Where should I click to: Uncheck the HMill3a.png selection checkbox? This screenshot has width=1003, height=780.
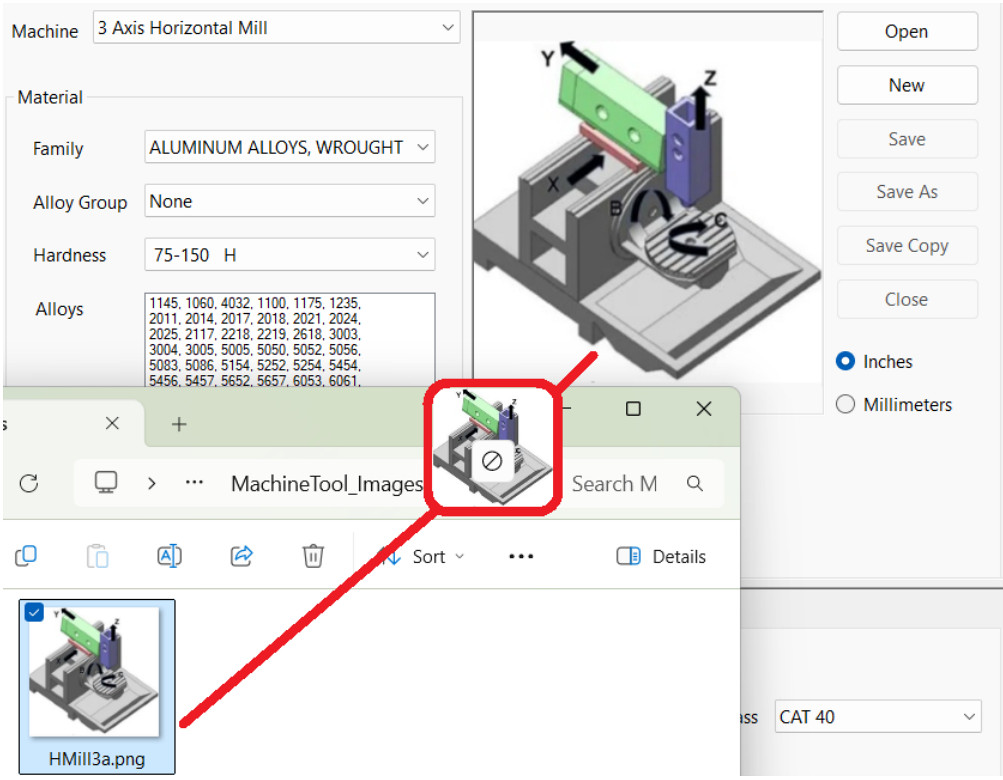pyautogui.click(x=34, y=612)
